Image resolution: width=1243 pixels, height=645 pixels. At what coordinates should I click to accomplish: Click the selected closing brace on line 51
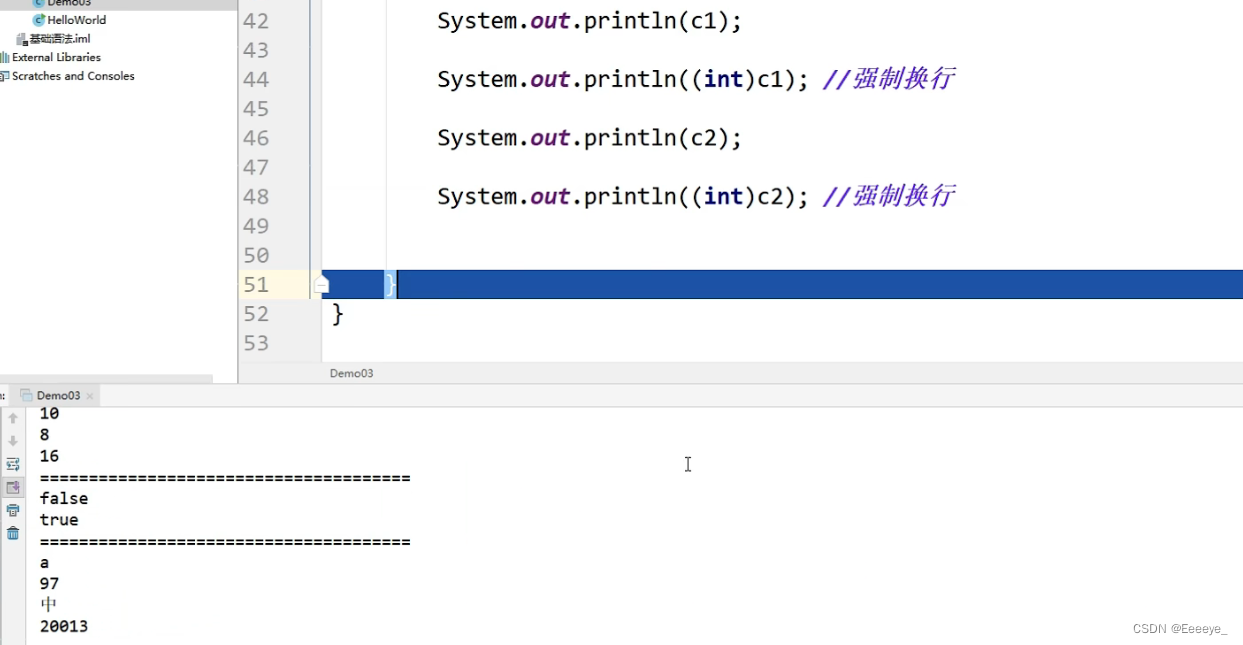390,285
